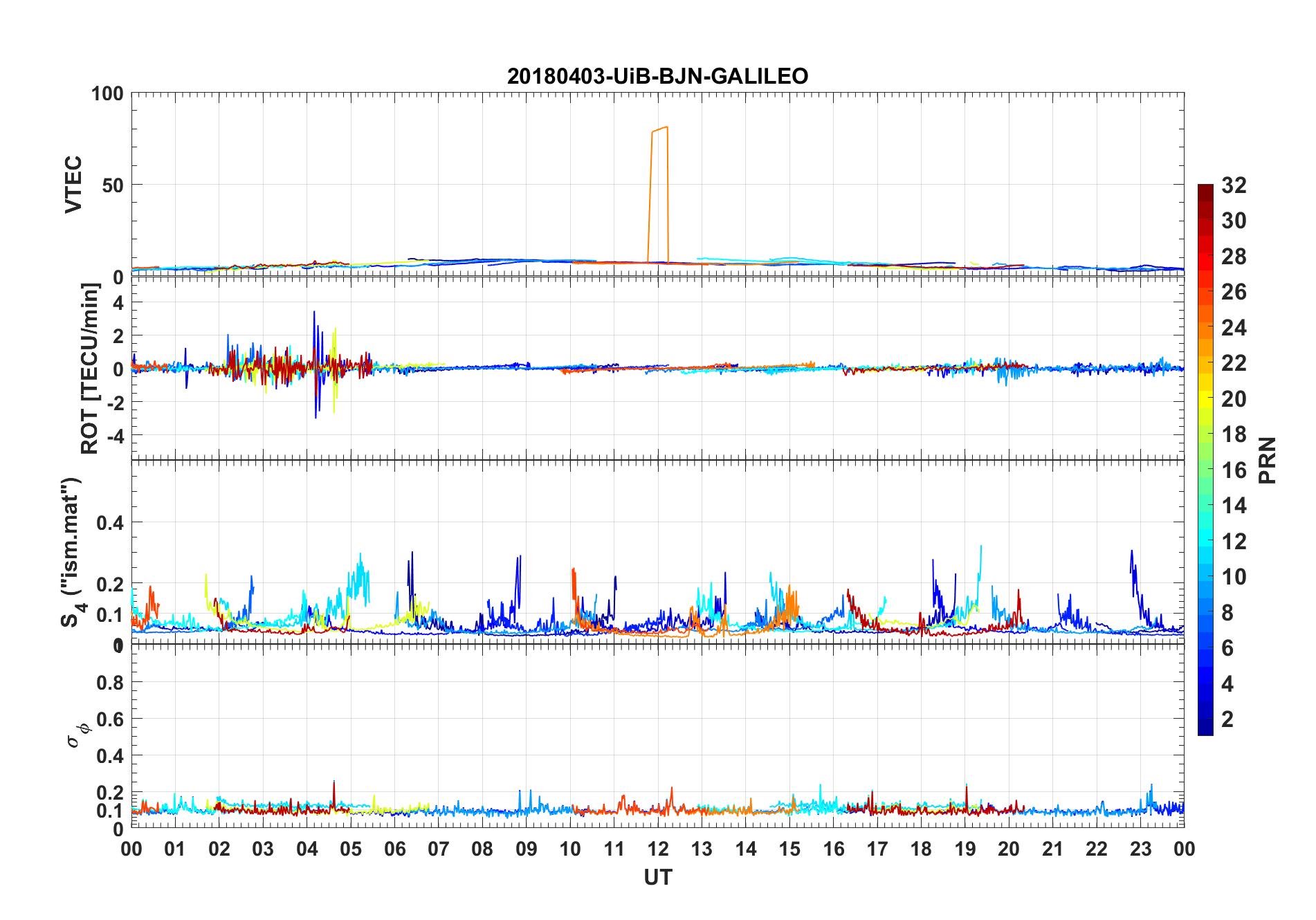Select UT axis tick "05"
Viewport: 1316px width, 920px height.
click(x=351, y=849)
